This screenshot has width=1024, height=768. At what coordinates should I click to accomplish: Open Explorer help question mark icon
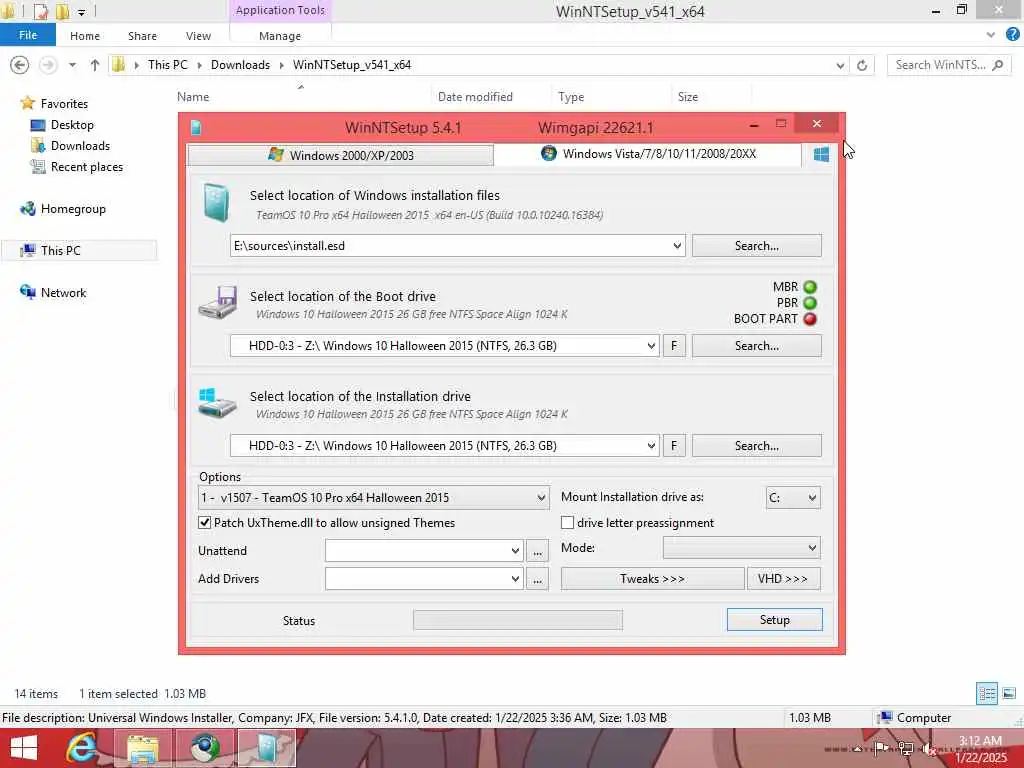coord(1013,35)
